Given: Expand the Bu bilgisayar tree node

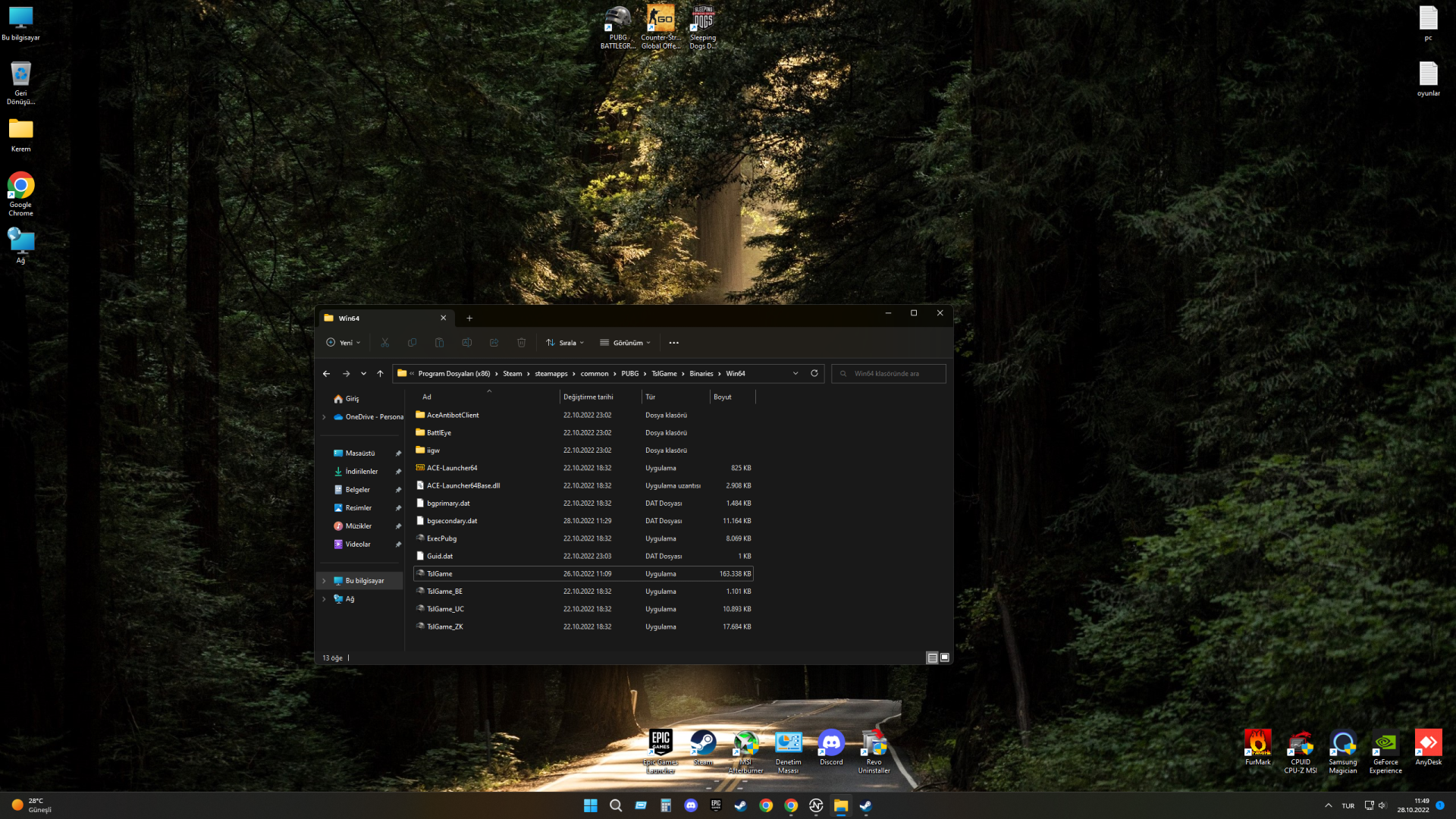Looking at the screenshot, I should coord(325,581).
